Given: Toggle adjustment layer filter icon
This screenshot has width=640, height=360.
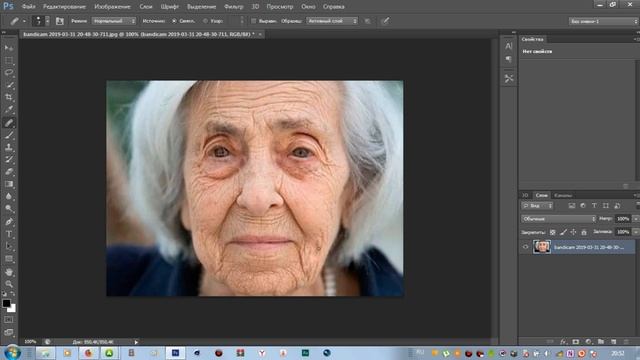Looking at the screenshot, I should pyautogui.click(x=583, y=206).
